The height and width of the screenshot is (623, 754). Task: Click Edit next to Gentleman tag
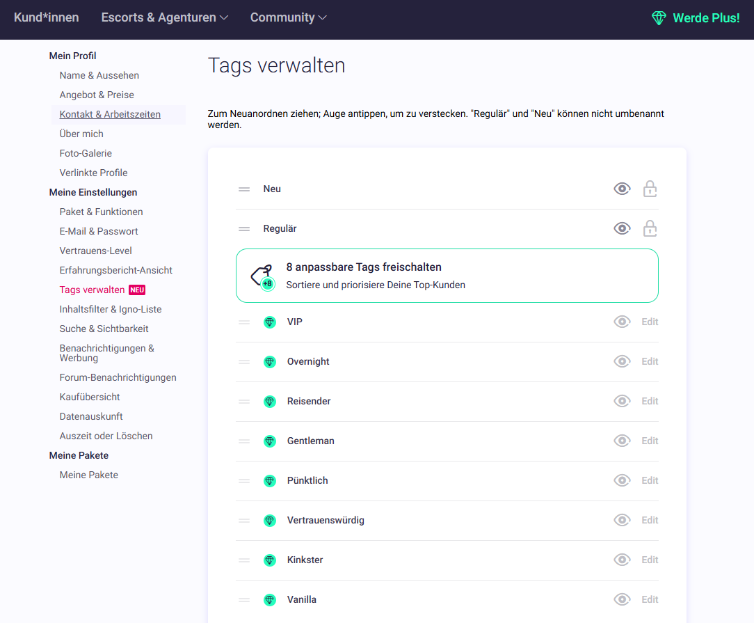pos(650,441)
